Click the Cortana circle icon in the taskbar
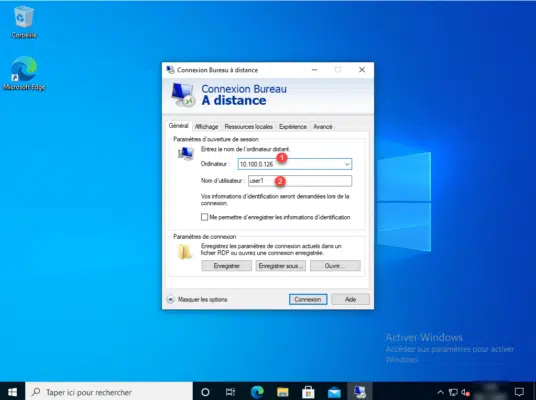The image size is (536, 400). 205,392
